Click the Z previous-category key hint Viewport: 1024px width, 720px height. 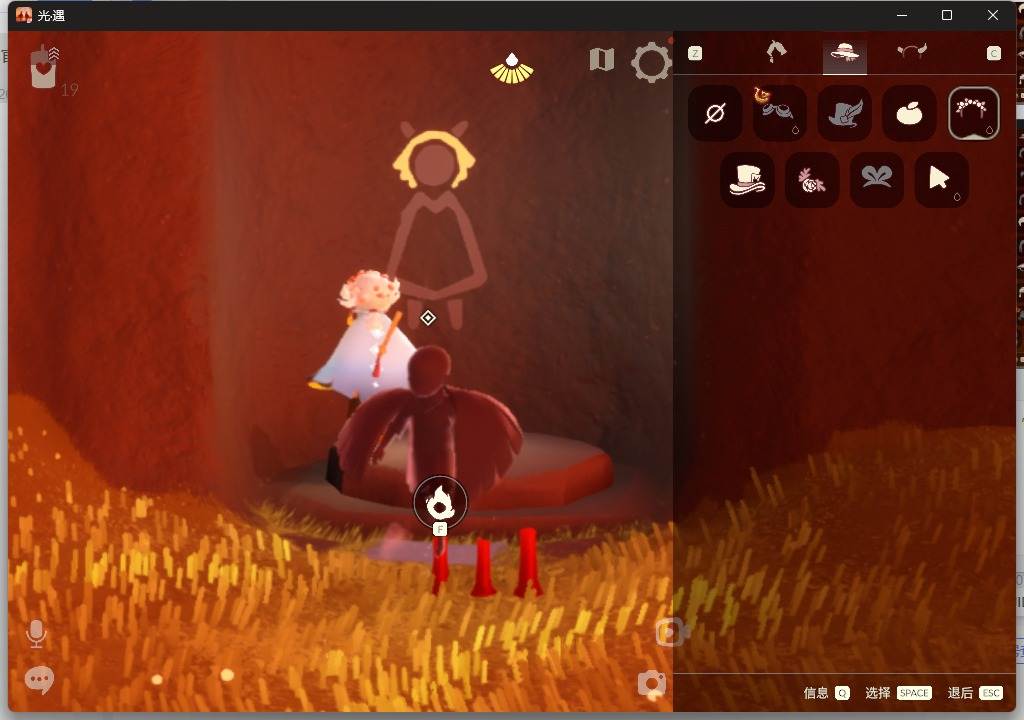tap(695, 54)
